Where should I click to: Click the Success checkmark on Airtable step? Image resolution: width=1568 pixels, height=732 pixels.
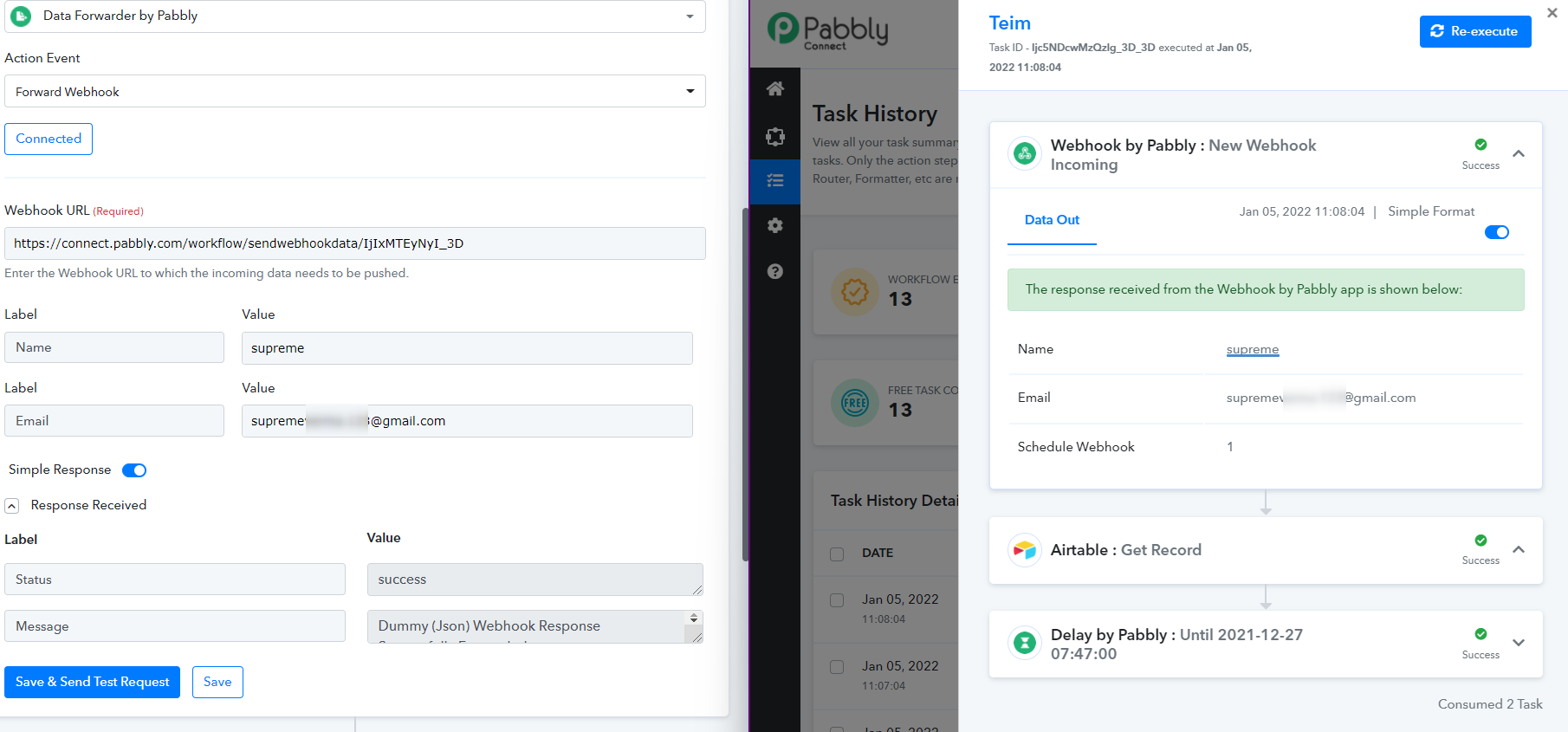click(1481, 541)
